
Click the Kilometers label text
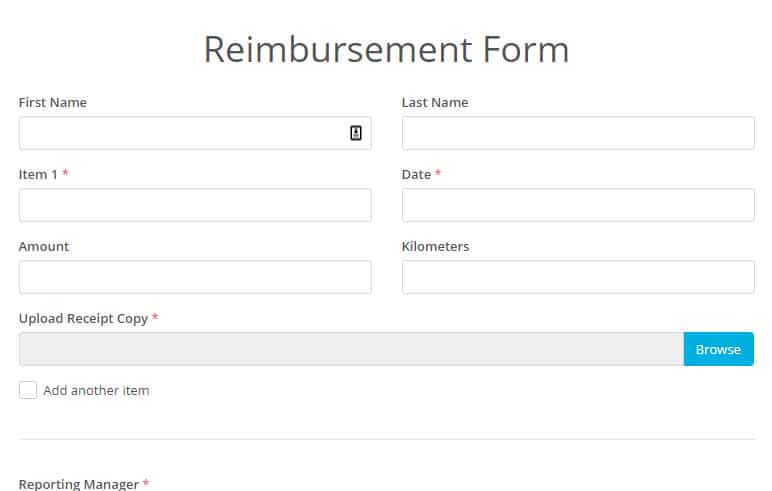(x=435, y=246)
